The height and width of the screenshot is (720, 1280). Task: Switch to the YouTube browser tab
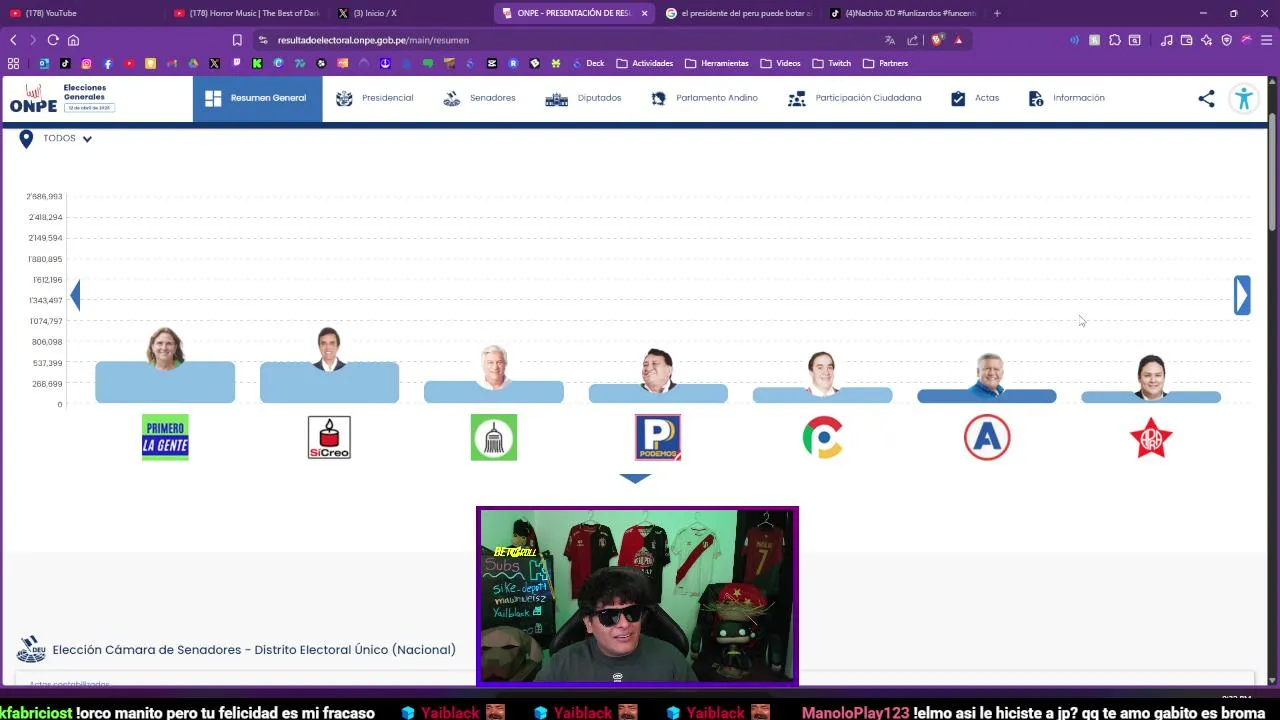[x=82, y=13]
